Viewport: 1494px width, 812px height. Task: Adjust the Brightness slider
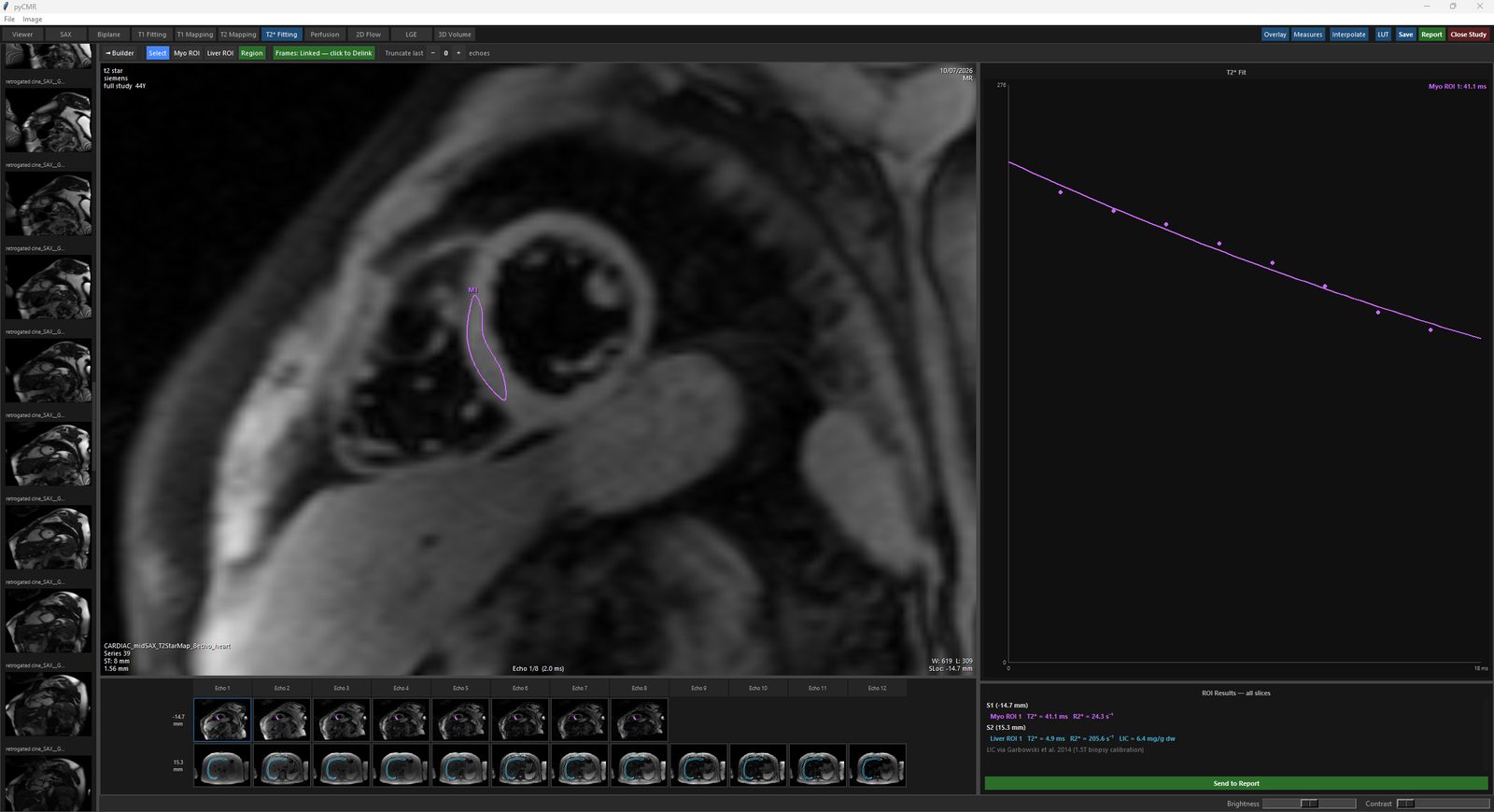[x=1309, y=804]
